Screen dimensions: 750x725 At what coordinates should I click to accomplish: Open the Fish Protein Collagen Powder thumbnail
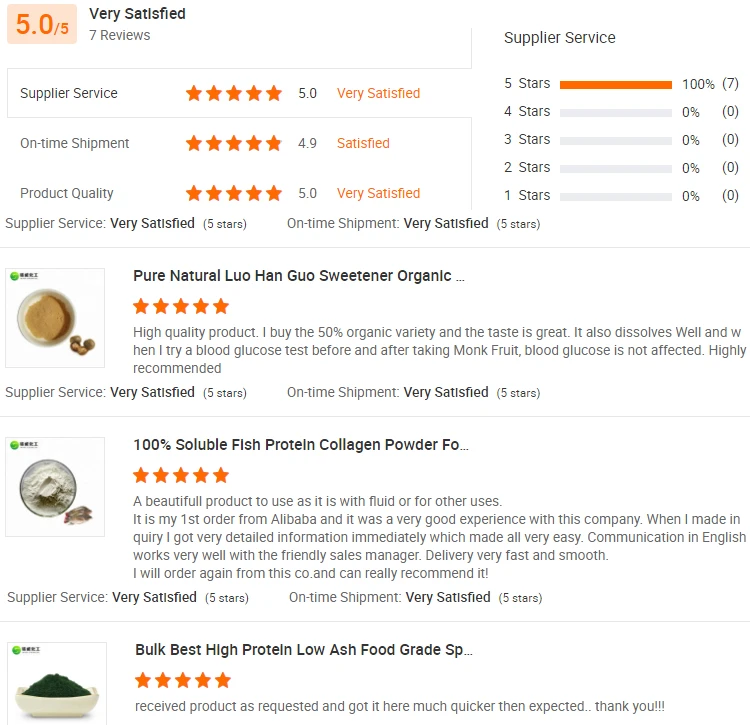55,487
